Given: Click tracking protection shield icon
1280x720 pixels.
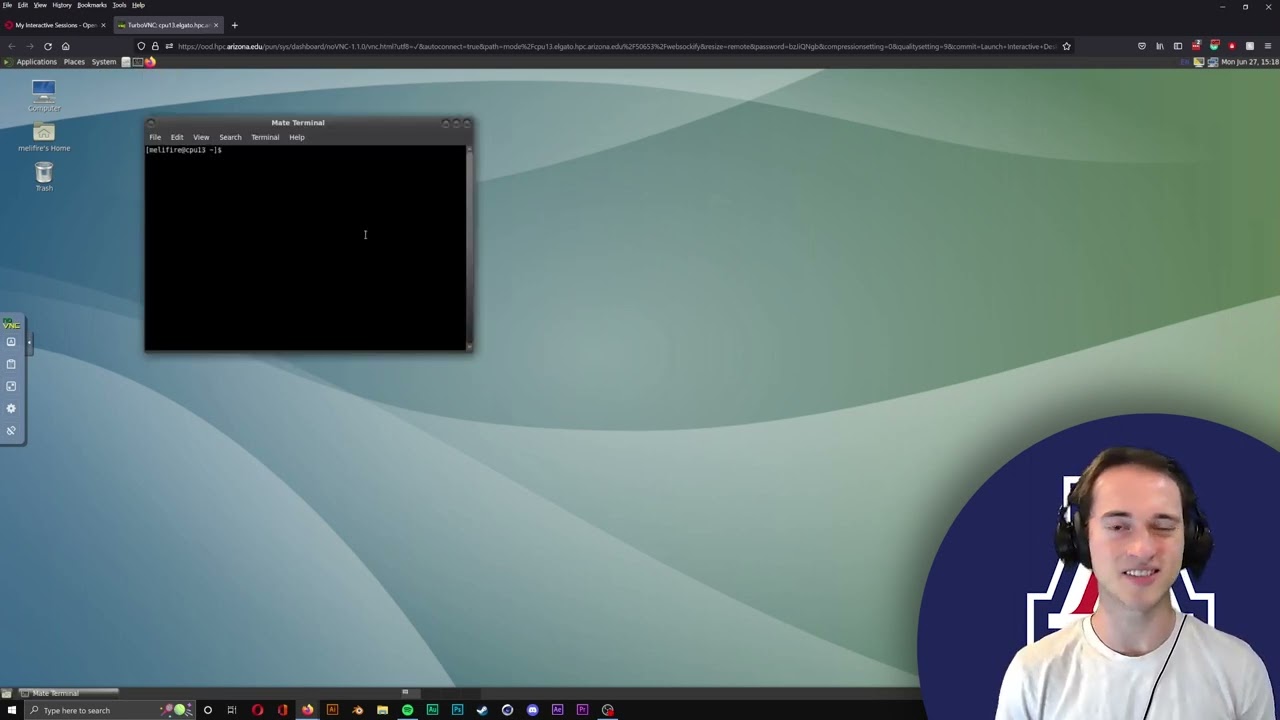Looking at the screenshot, I should click(141, 46).
